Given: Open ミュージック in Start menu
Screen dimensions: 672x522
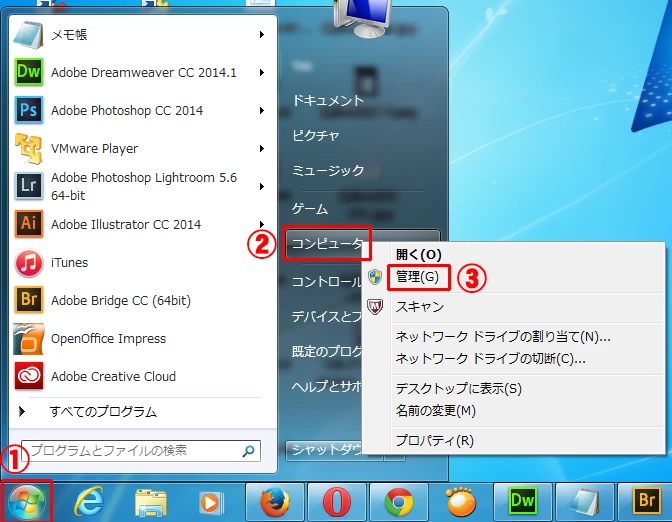Looking at the screenshot, I should point(328,171).
